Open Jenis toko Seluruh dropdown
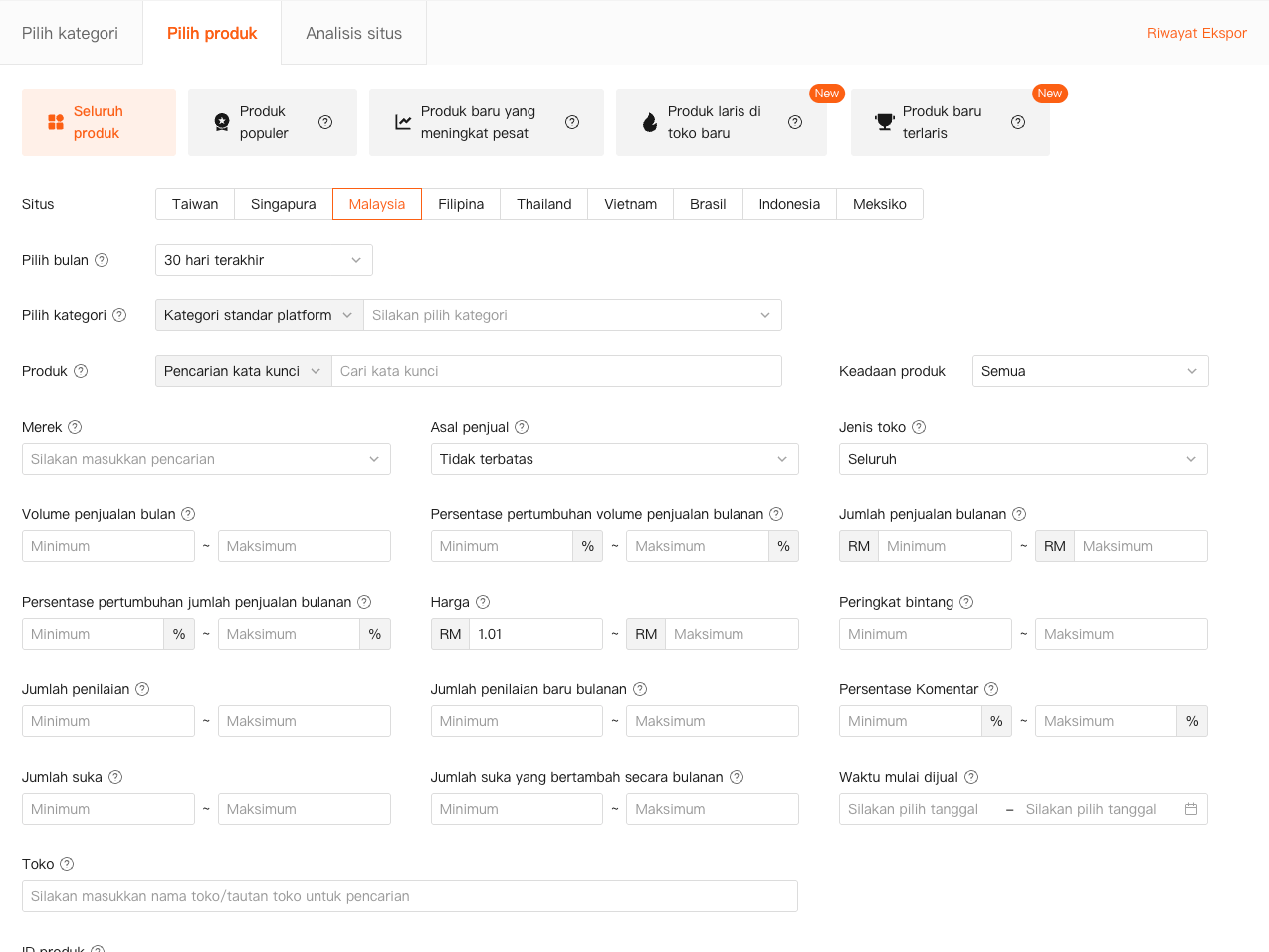The width and height of the screenshot is (1269, 952). [1022, 459]
